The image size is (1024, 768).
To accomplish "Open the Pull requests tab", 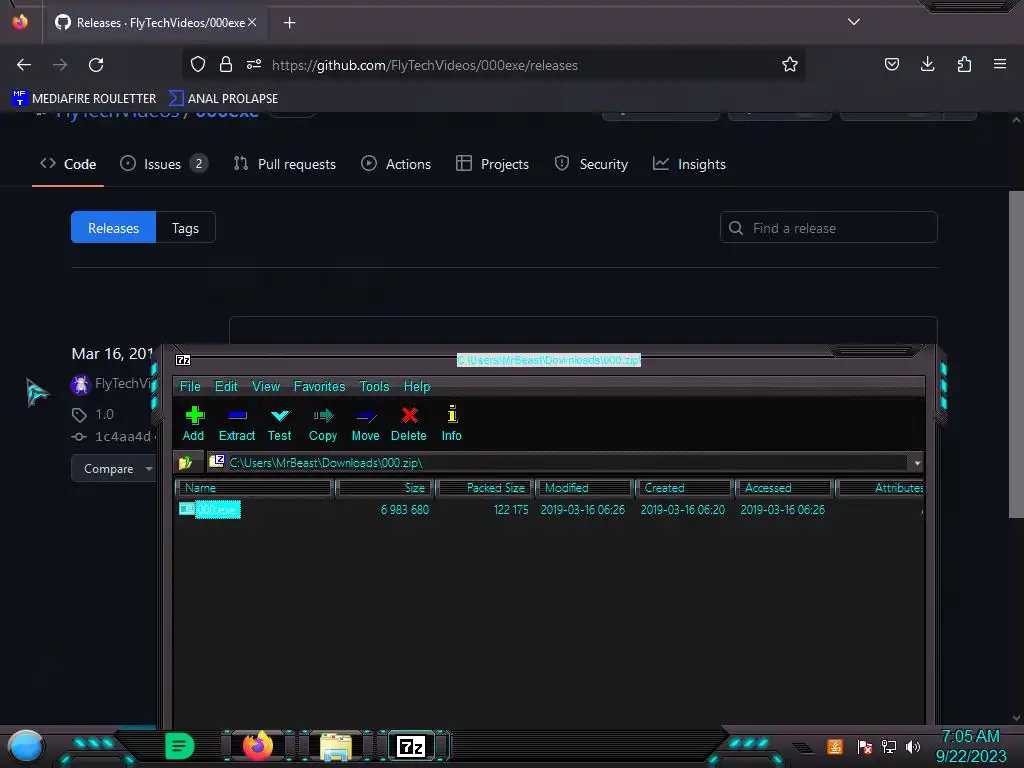I will 285,164.
